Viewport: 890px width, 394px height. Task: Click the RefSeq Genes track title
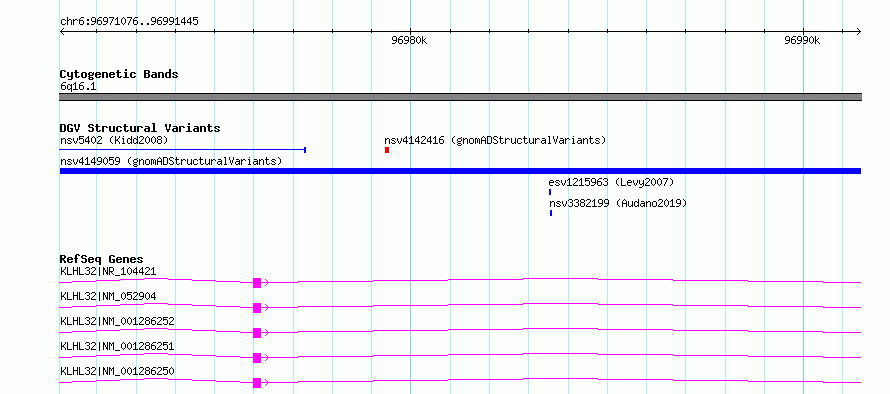click(x=102, y=259)
